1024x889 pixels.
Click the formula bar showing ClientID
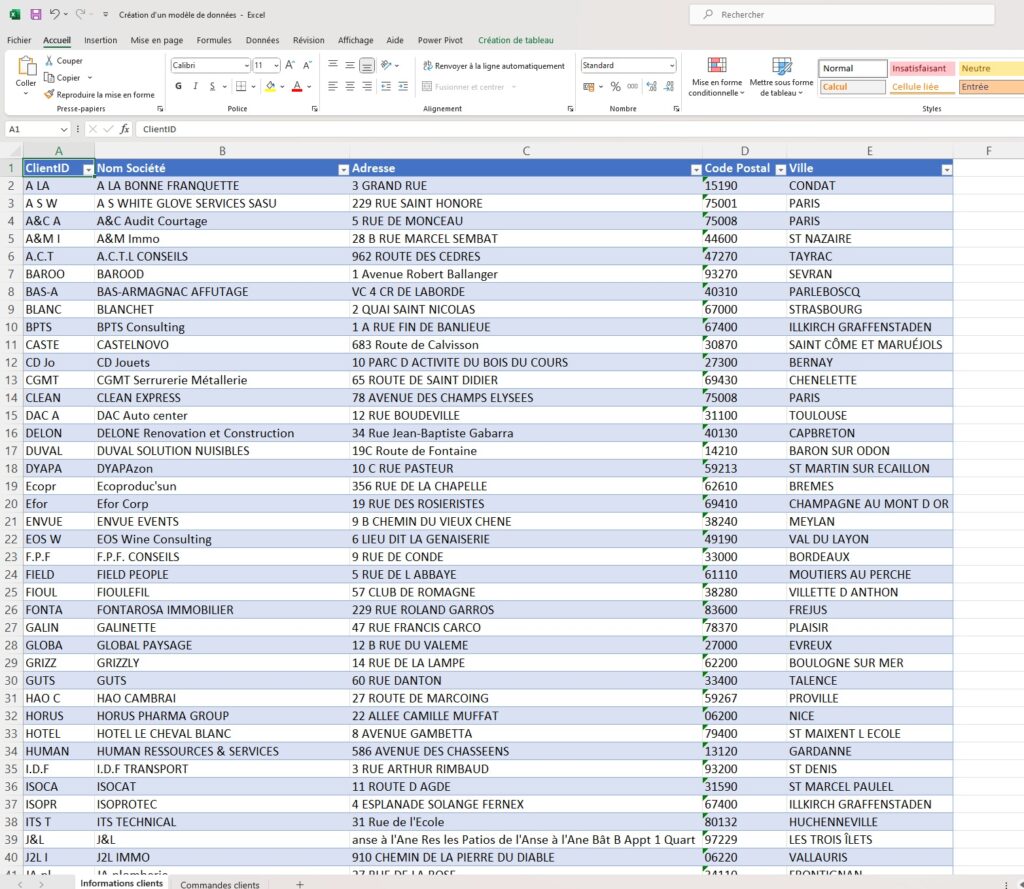580,129
